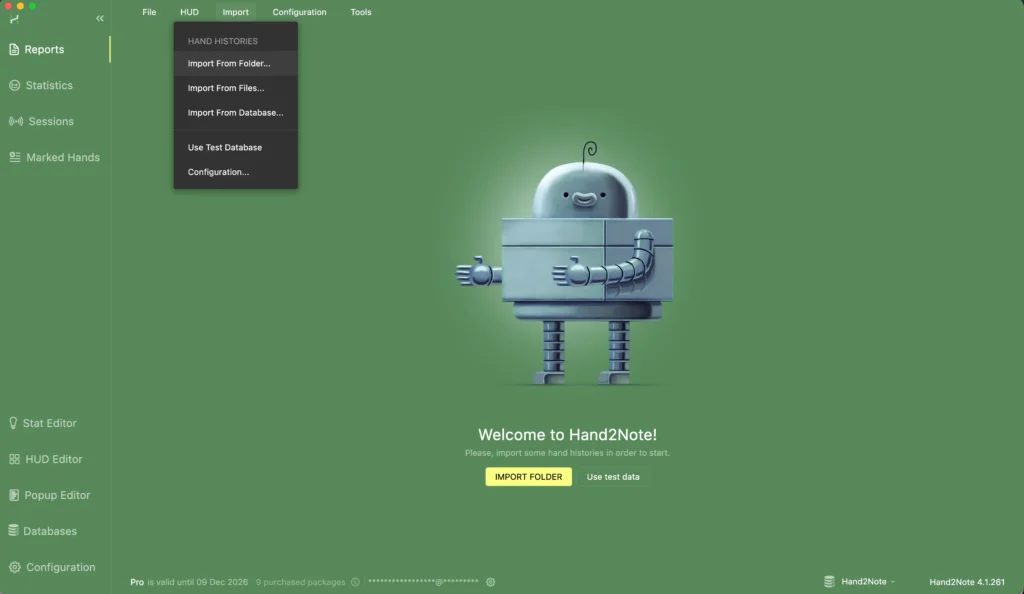Click the Hand2Note 4.1.261 version label

pyautogui.click(x=967, y=582)
